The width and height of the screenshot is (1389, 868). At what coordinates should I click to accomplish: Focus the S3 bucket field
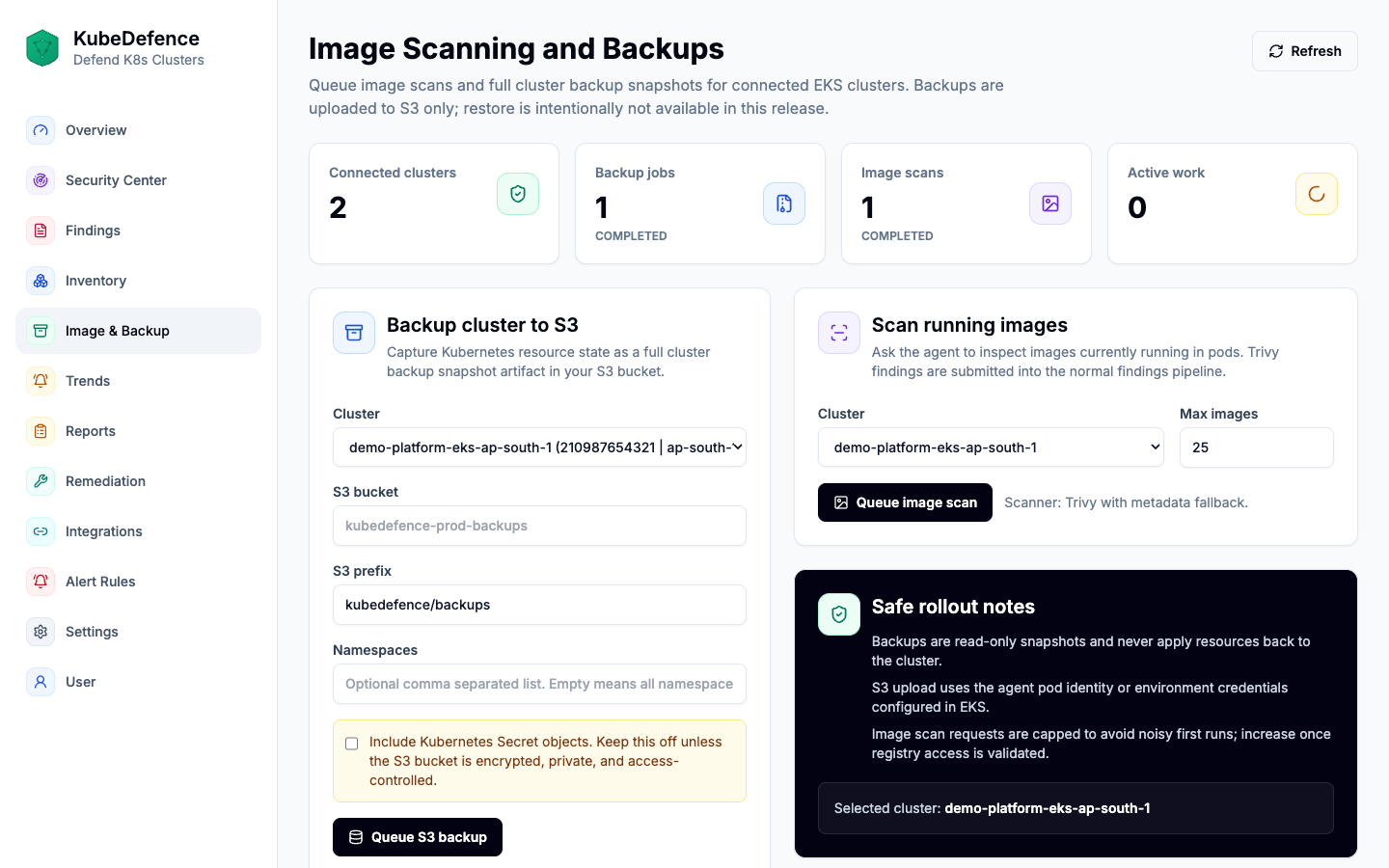pyautogui.click(x=539, y=526)
